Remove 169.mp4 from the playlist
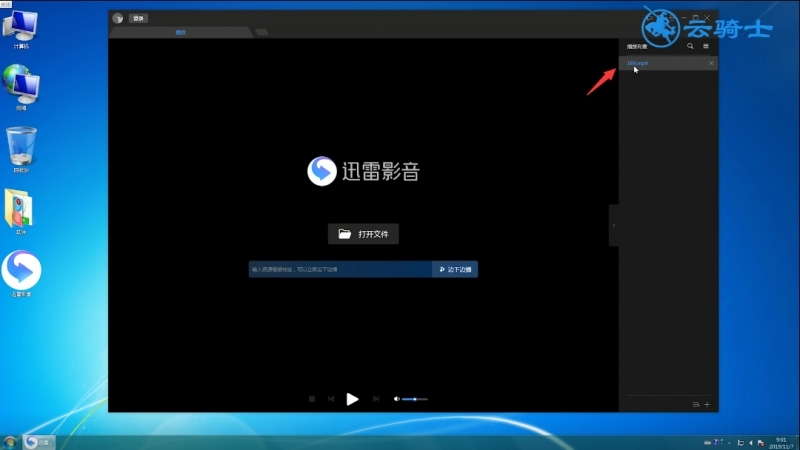The height and width of the screenshot is (450, 800). pyautogui.click(x=711, y=63)
